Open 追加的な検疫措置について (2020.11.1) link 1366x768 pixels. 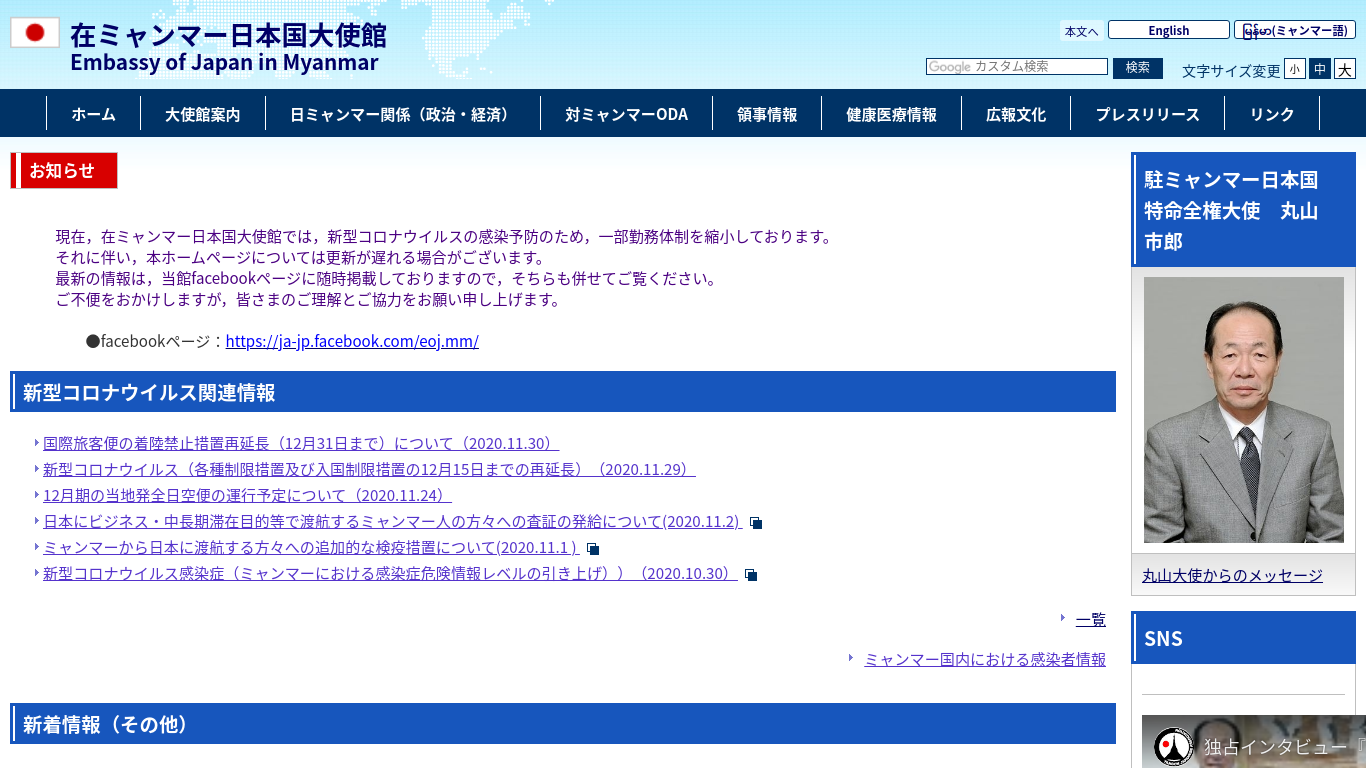click(311, 548)
